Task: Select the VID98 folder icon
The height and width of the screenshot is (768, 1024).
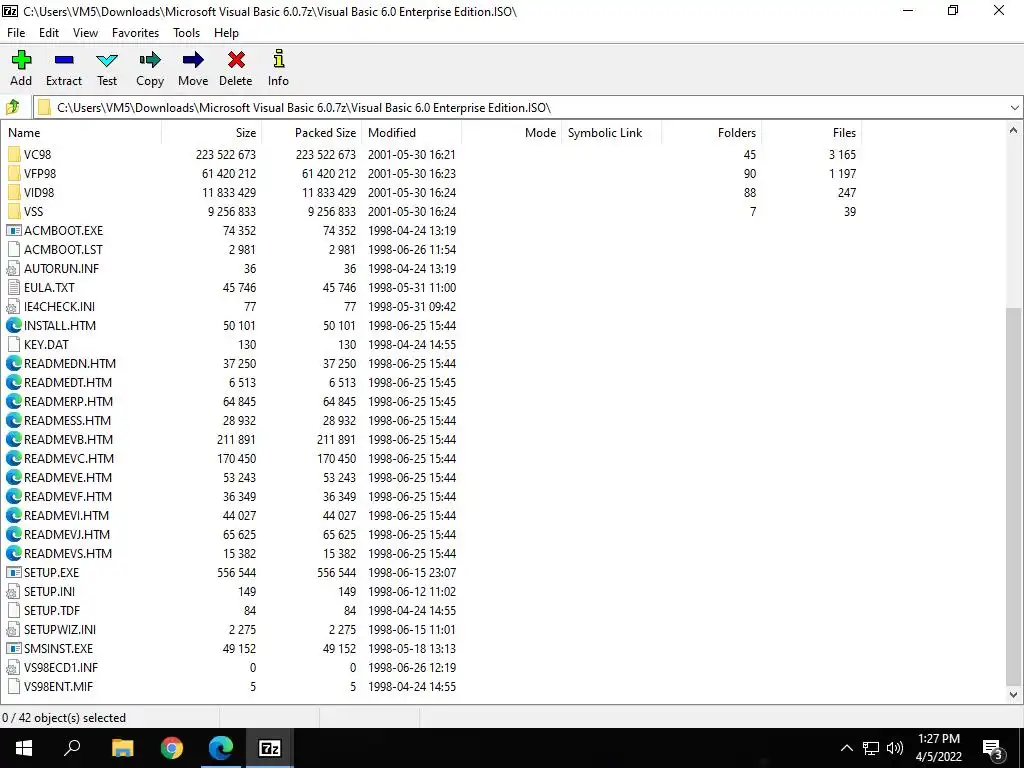Action: 14,193
